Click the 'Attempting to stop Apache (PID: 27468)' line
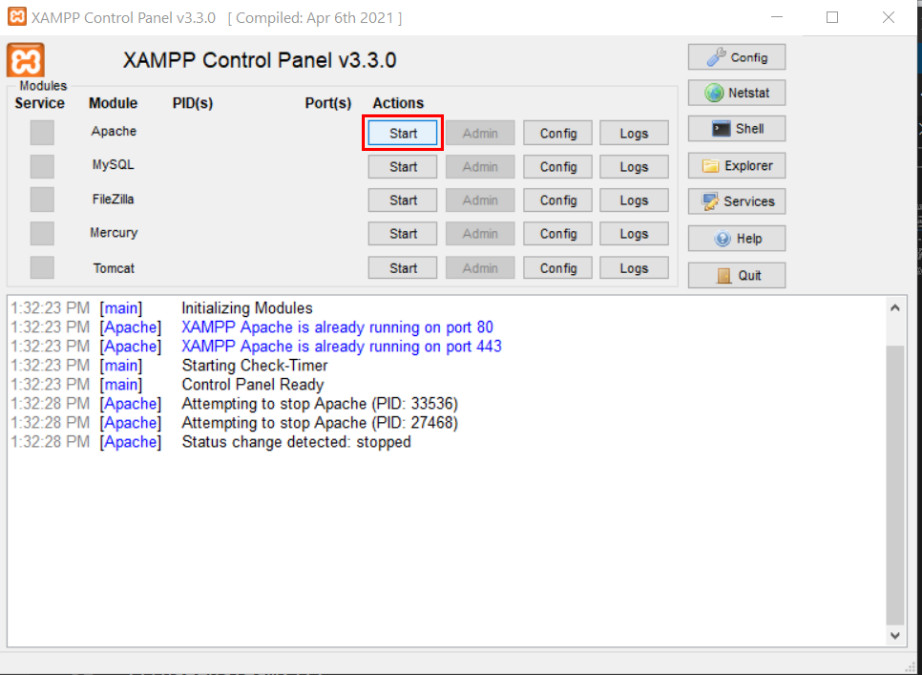The width and height of the screenshot is (922, 675). coord(320,422)
